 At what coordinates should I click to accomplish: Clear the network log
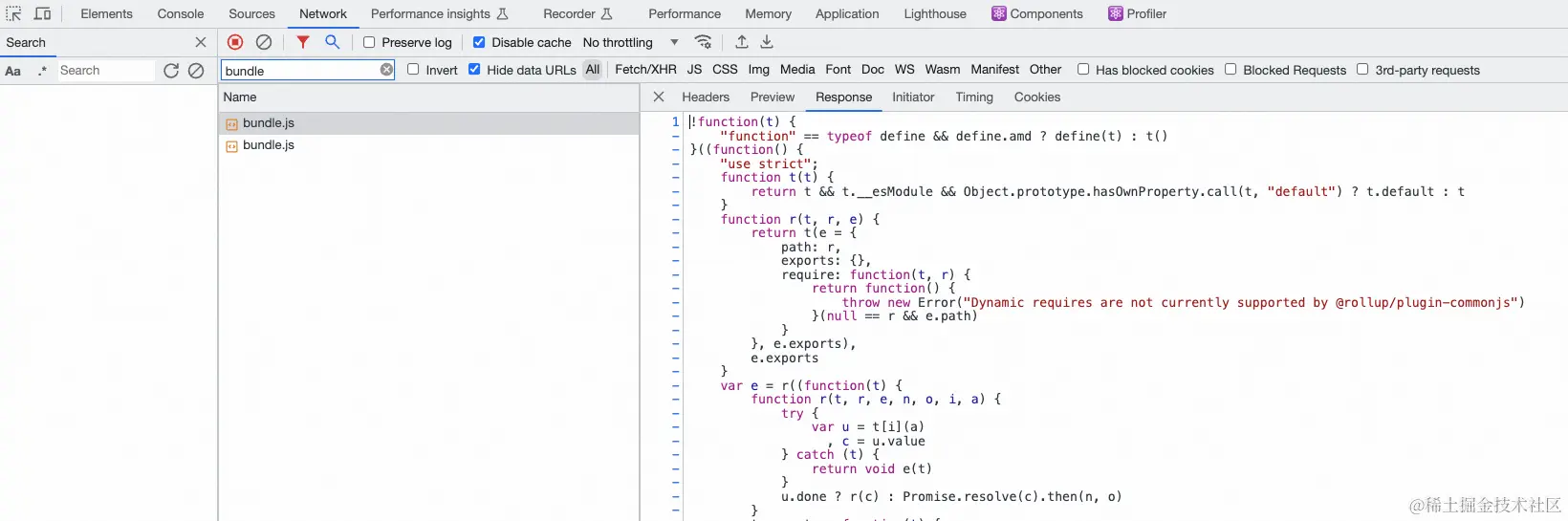point(264,42)
